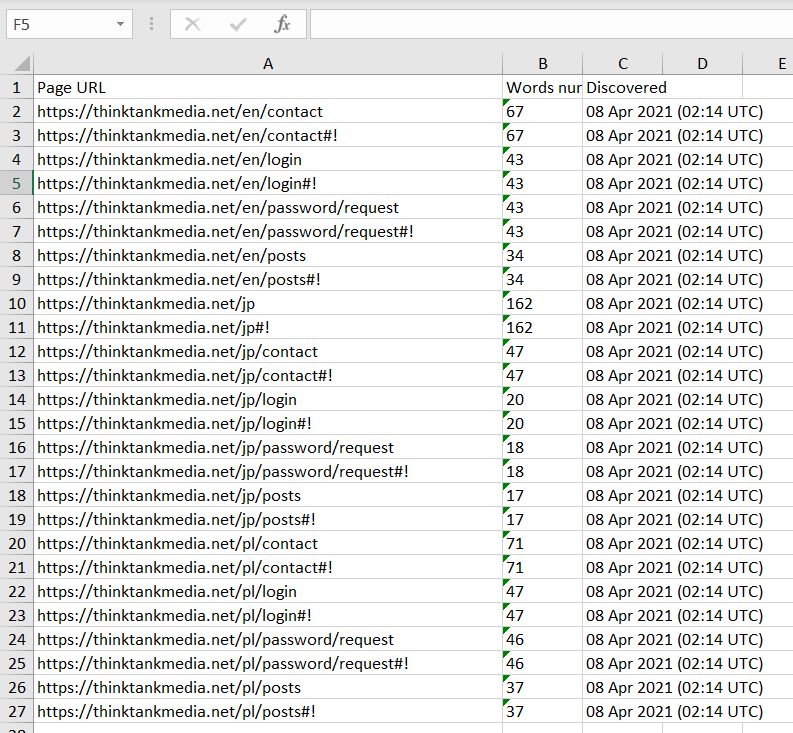
Task: Select cell with /jp/password/request URL row 16
Action: 268,447
